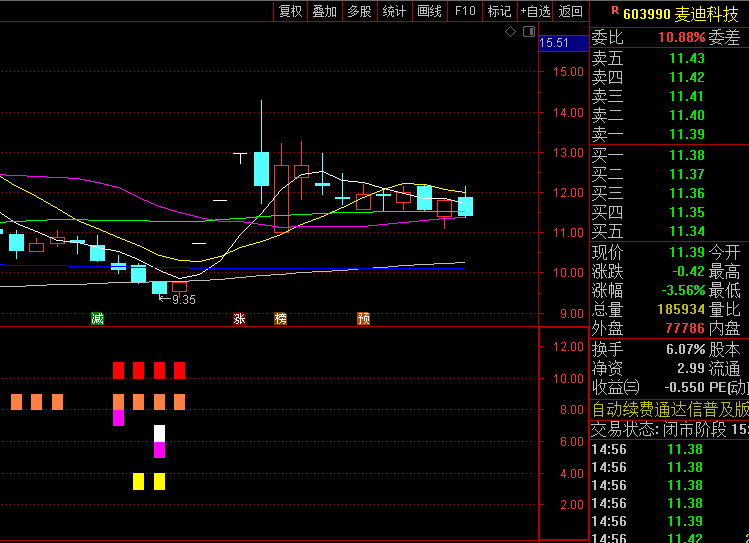
Task: Click the 卖一 ask price 11.39
Action: click(686, 134)
